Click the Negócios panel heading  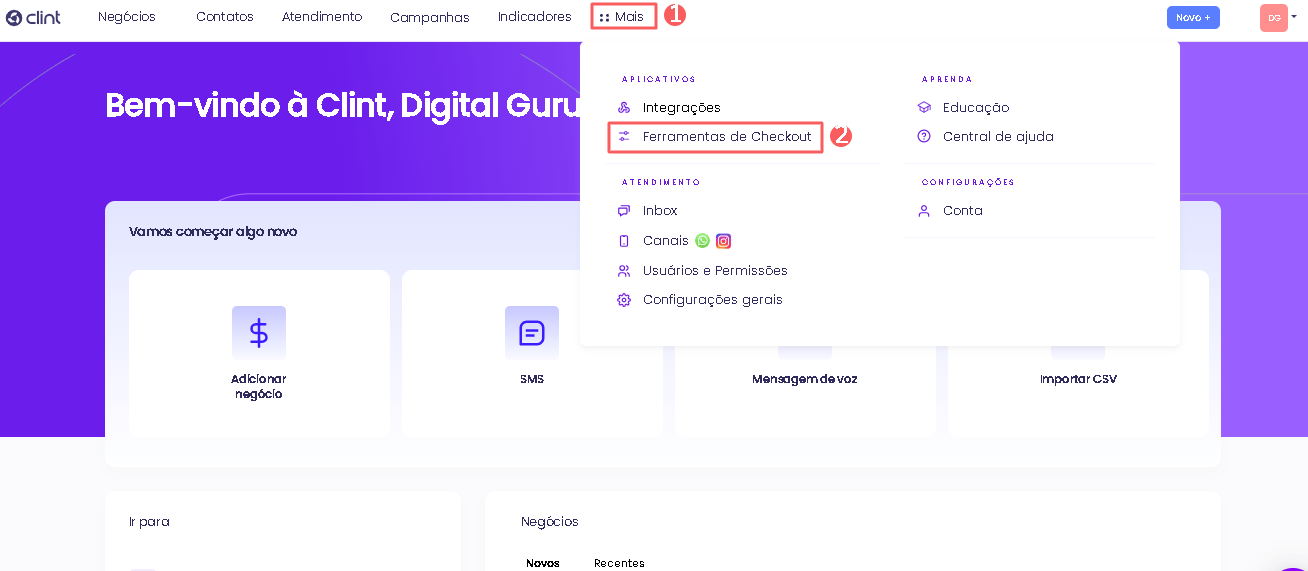pos(550,522)
